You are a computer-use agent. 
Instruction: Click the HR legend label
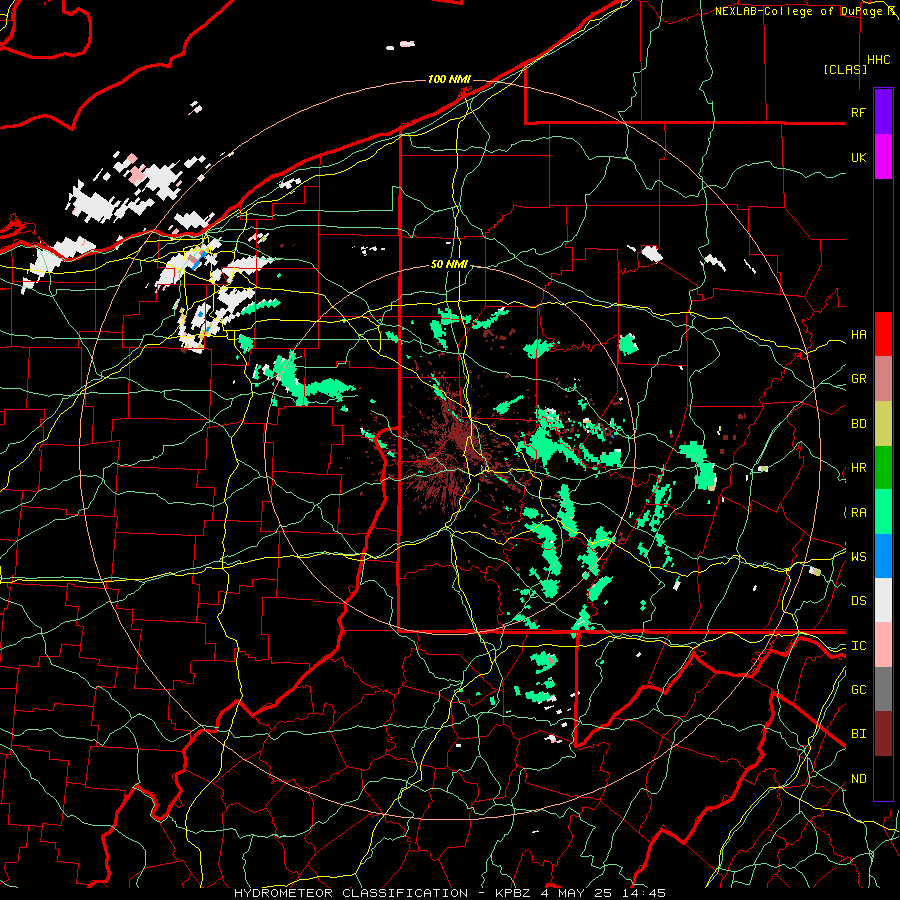coord(858,468)
